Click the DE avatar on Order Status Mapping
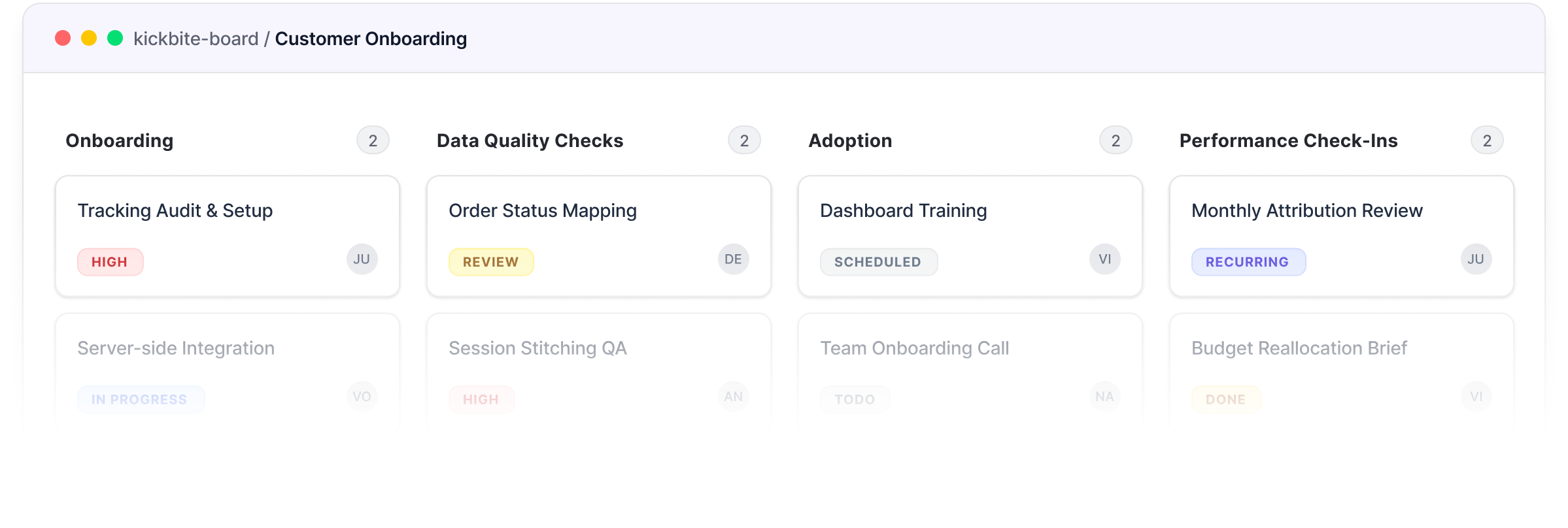The image size is (1568, 528). [x=733, y=259]
